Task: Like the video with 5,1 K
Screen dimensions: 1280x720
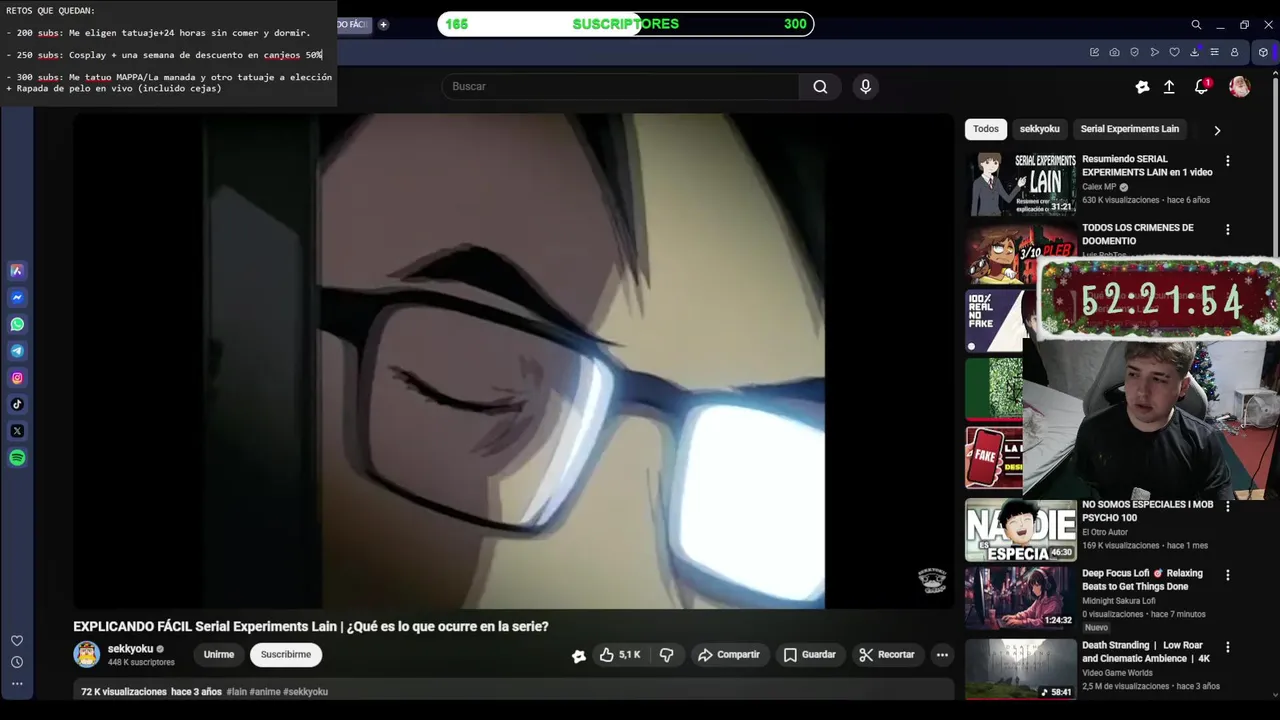Action: (x=620, y=655)
